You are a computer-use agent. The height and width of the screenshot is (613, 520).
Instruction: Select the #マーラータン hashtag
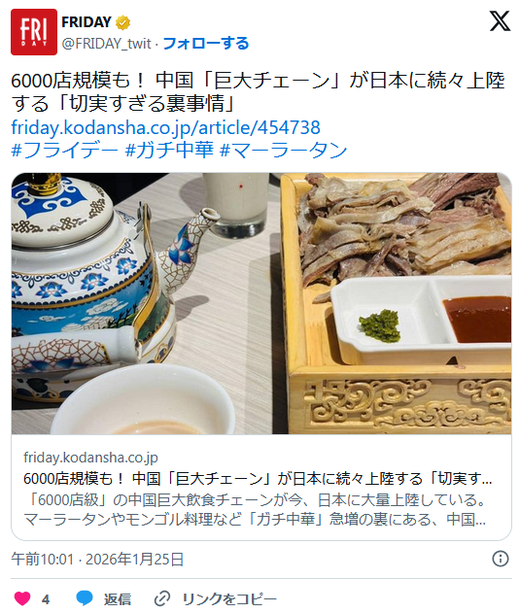pos(284,151)
